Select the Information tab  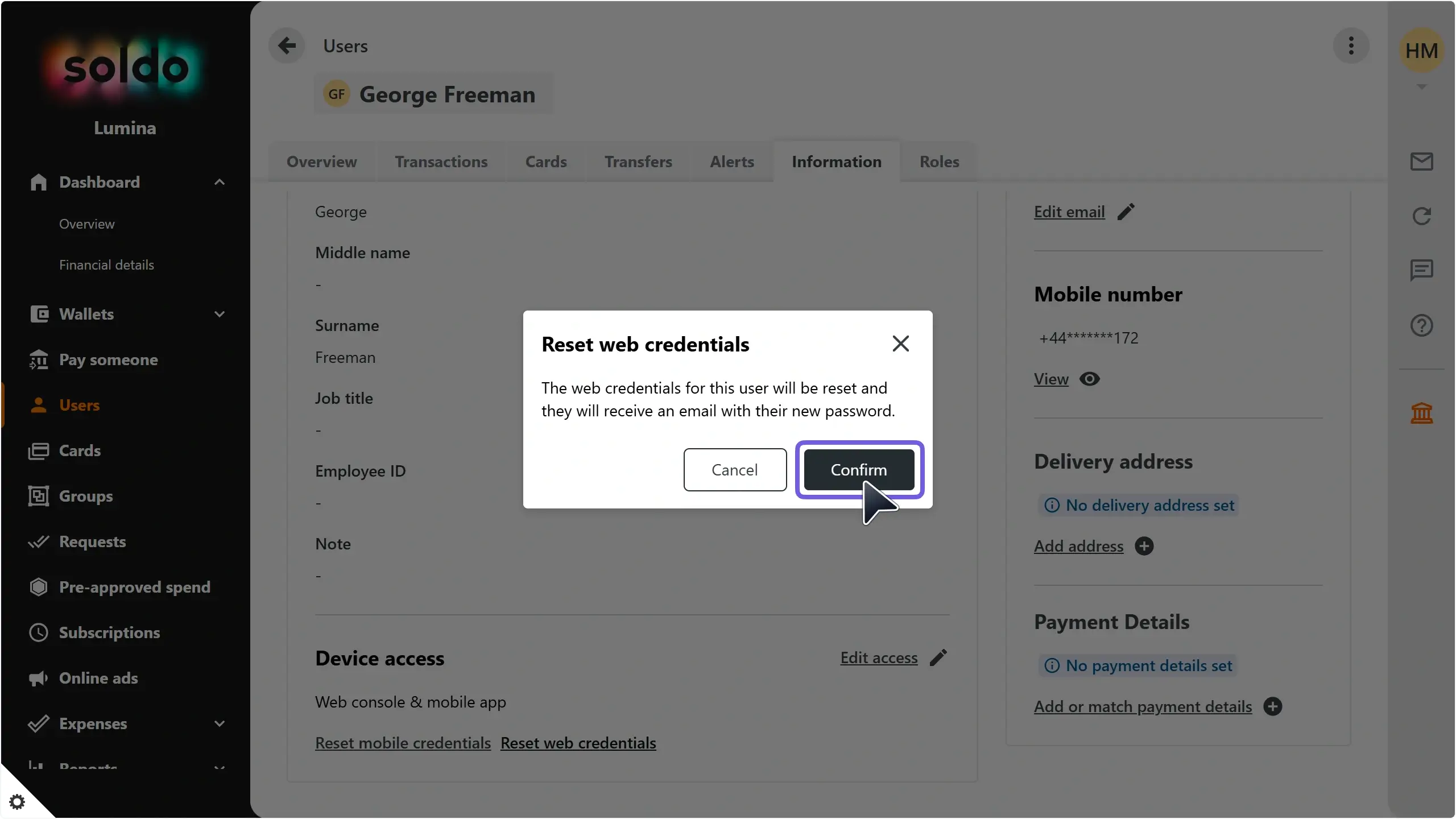coord(837,162)
